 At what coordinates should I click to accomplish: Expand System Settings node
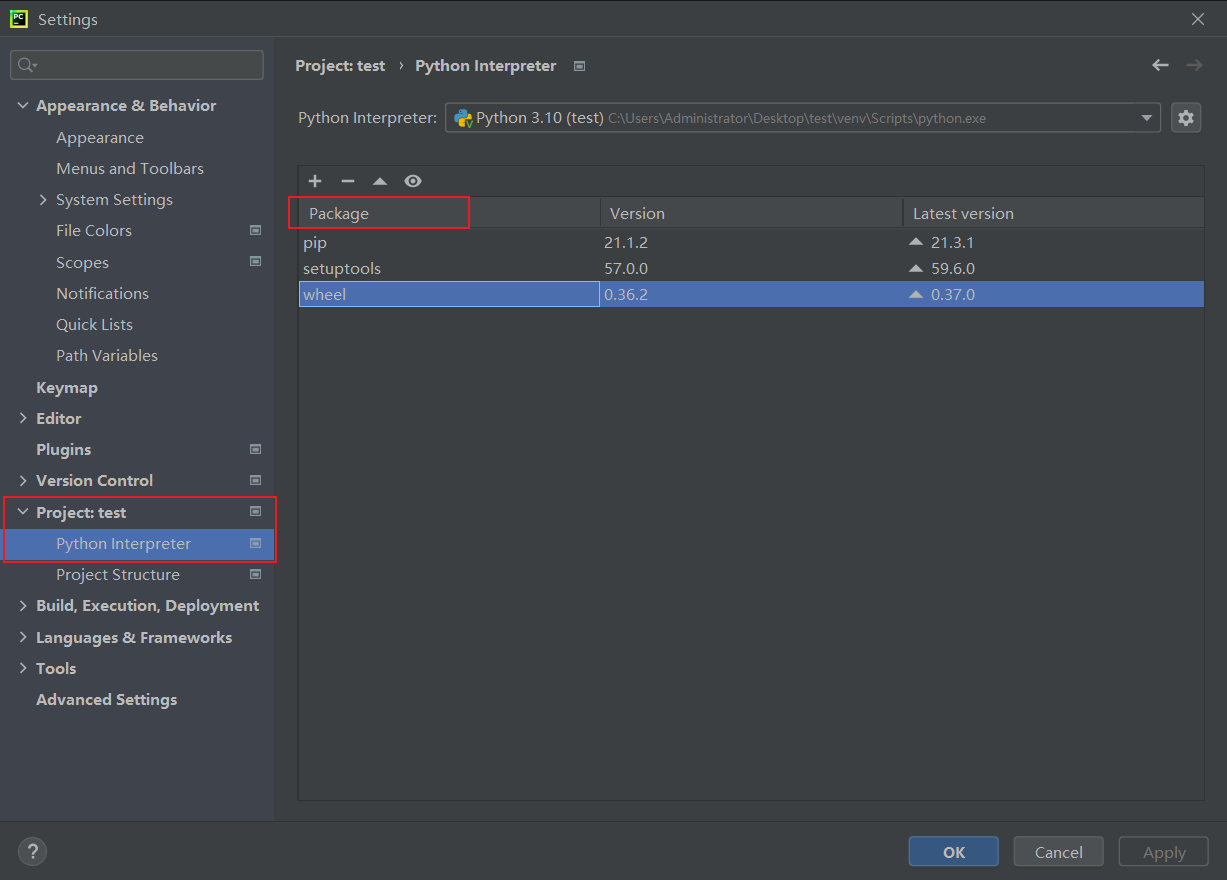tap(43, 199)
